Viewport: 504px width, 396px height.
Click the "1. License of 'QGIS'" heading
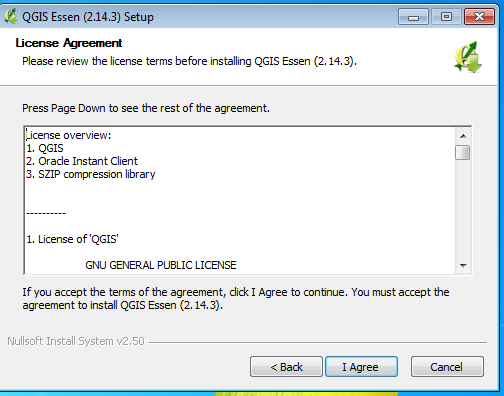(72, 239)
